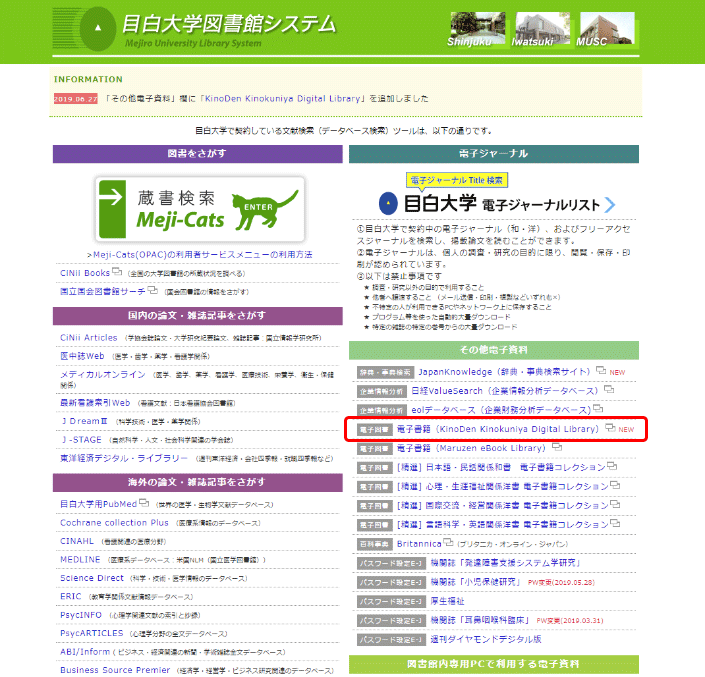Open 目白大学 電子ジャーナルリスト banner
705x677 pixels.
tap(496, 204)
